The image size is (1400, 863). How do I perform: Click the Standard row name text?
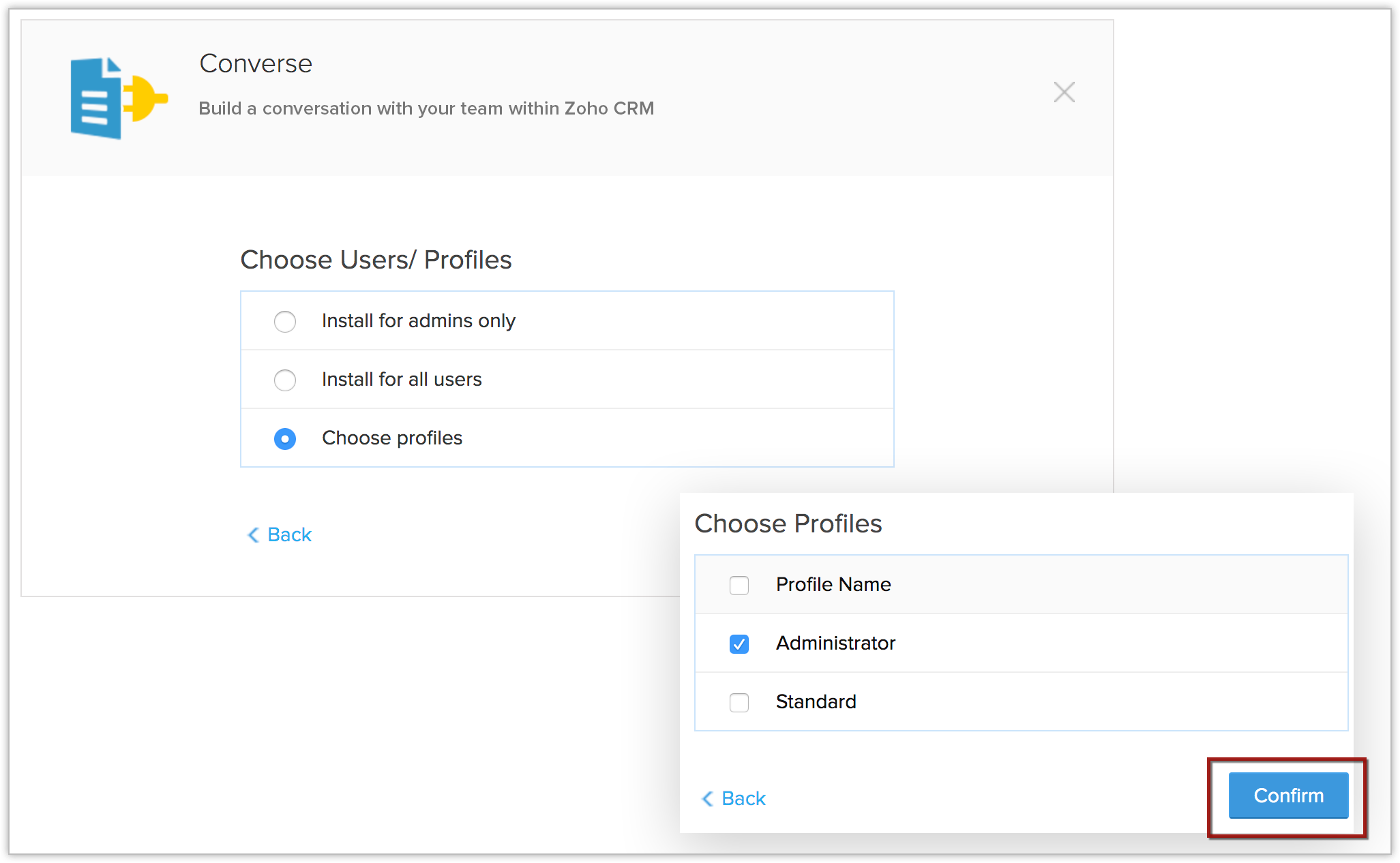click(x=816, y=701)
